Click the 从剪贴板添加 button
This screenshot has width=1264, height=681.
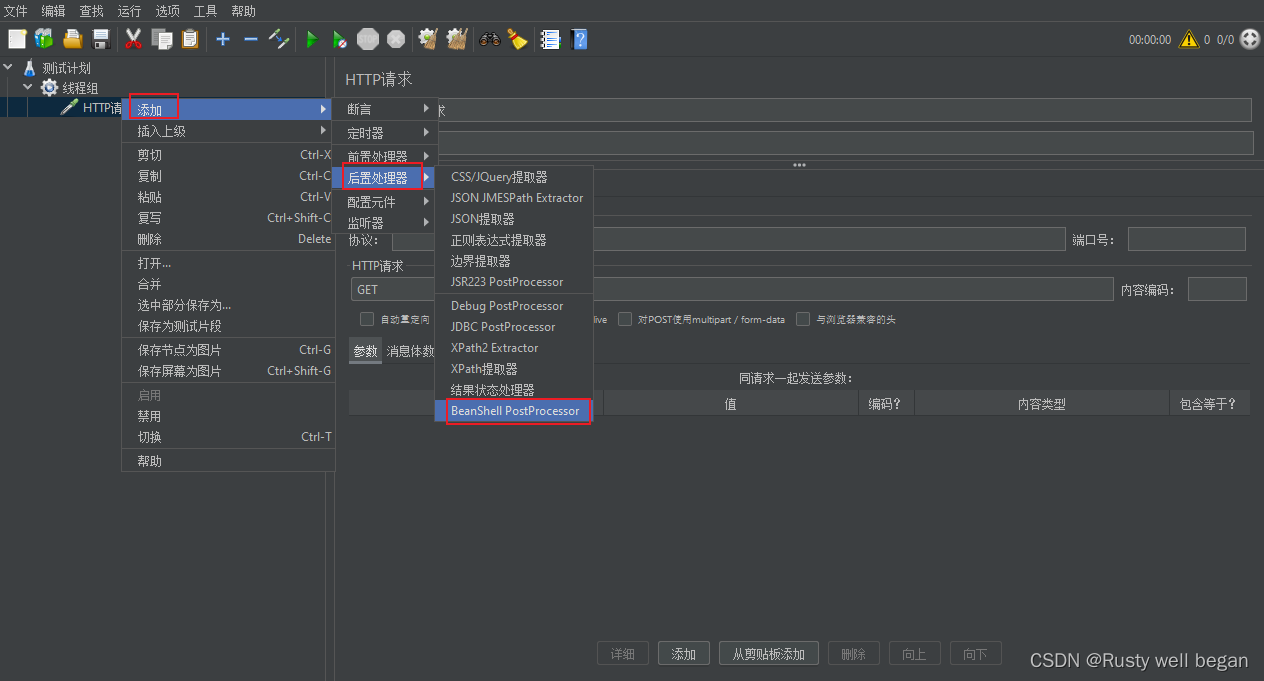[768, 654]
